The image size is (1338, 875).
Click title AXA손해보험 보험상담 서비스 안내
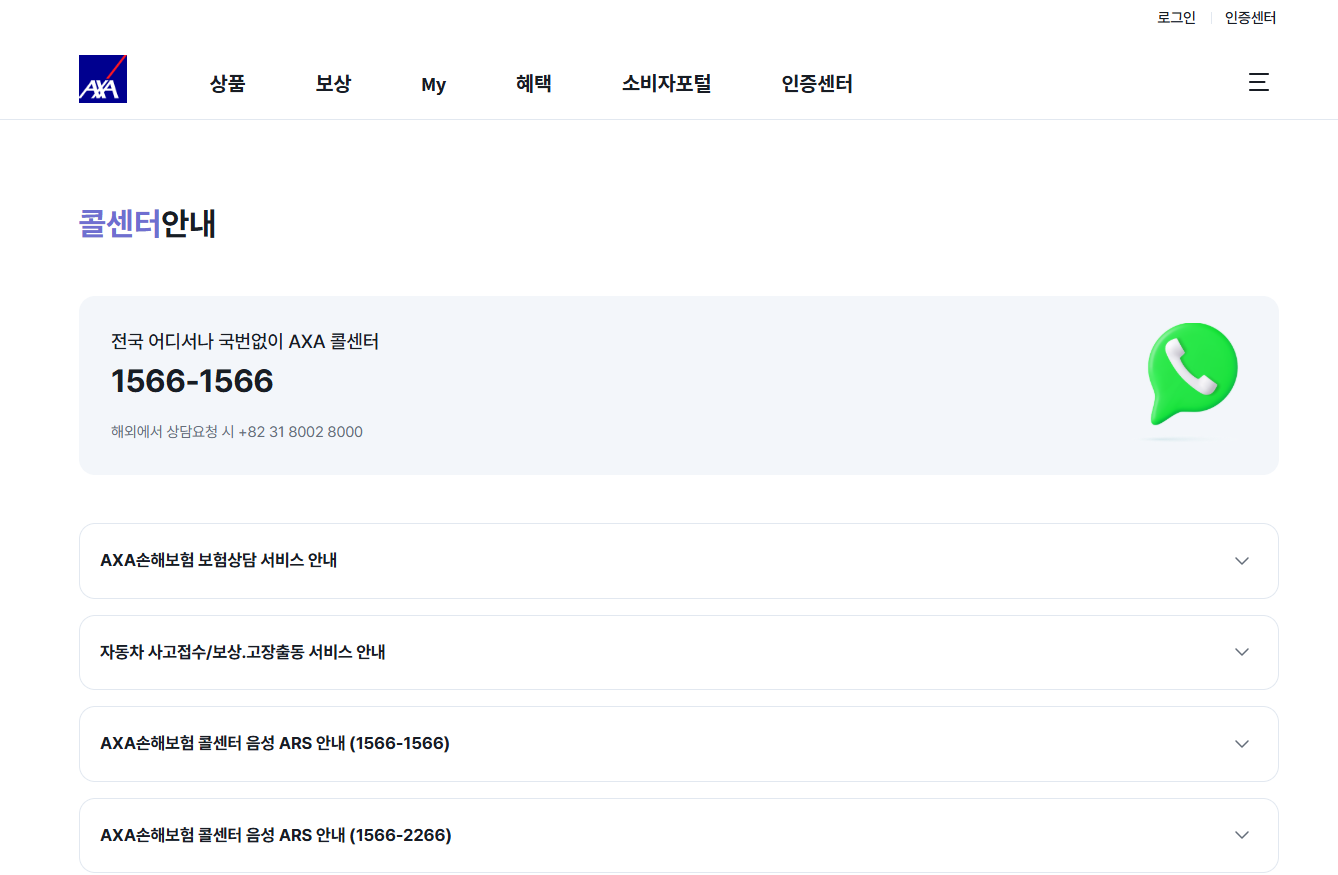(x=218, y=560)
